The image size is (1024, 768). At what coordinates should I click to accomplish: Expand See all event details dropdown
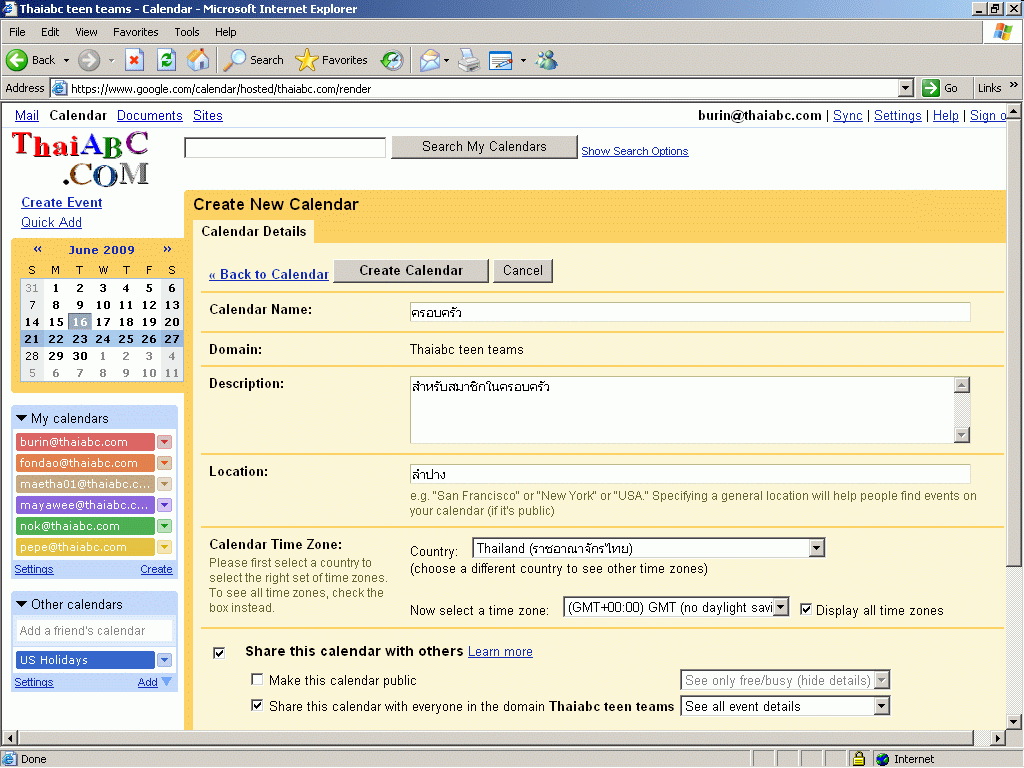point(881,706)
